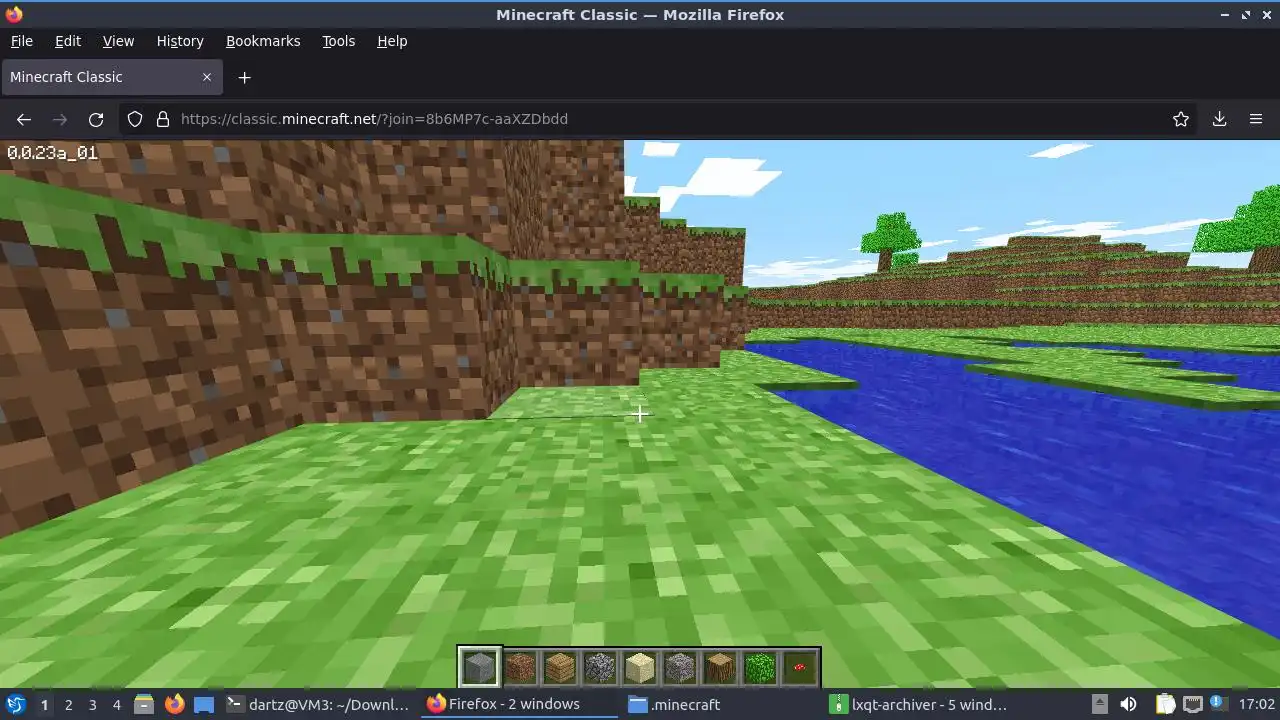Open the update notification tray icon

click(1218, 704)
